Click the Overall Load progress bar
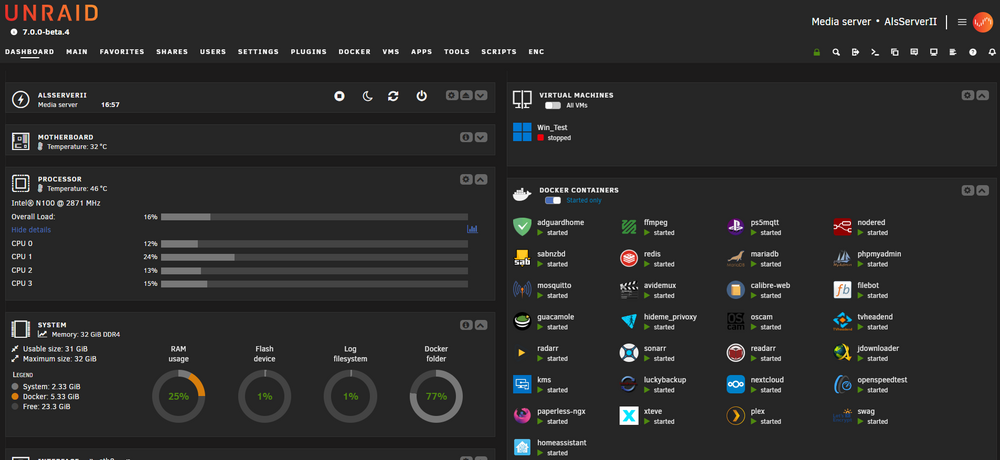 point(314,217)
